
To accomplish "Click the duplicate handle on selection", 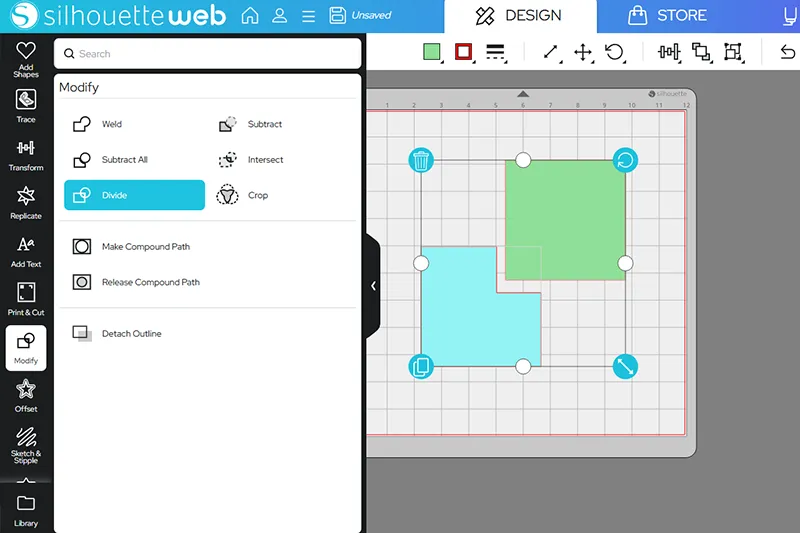I will coord(422,366).
